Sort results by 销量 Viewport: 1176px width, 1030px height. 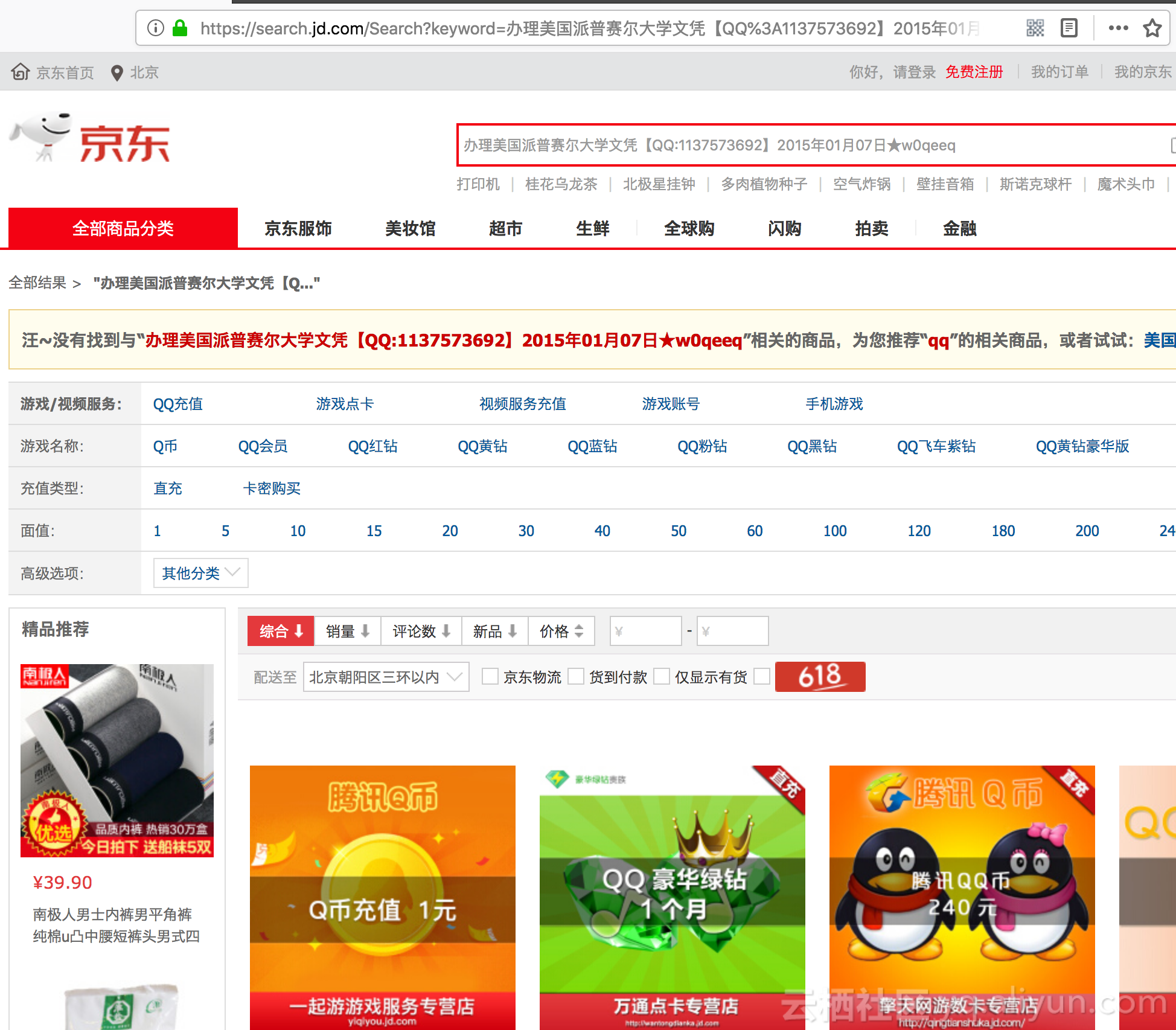point(347,632)
